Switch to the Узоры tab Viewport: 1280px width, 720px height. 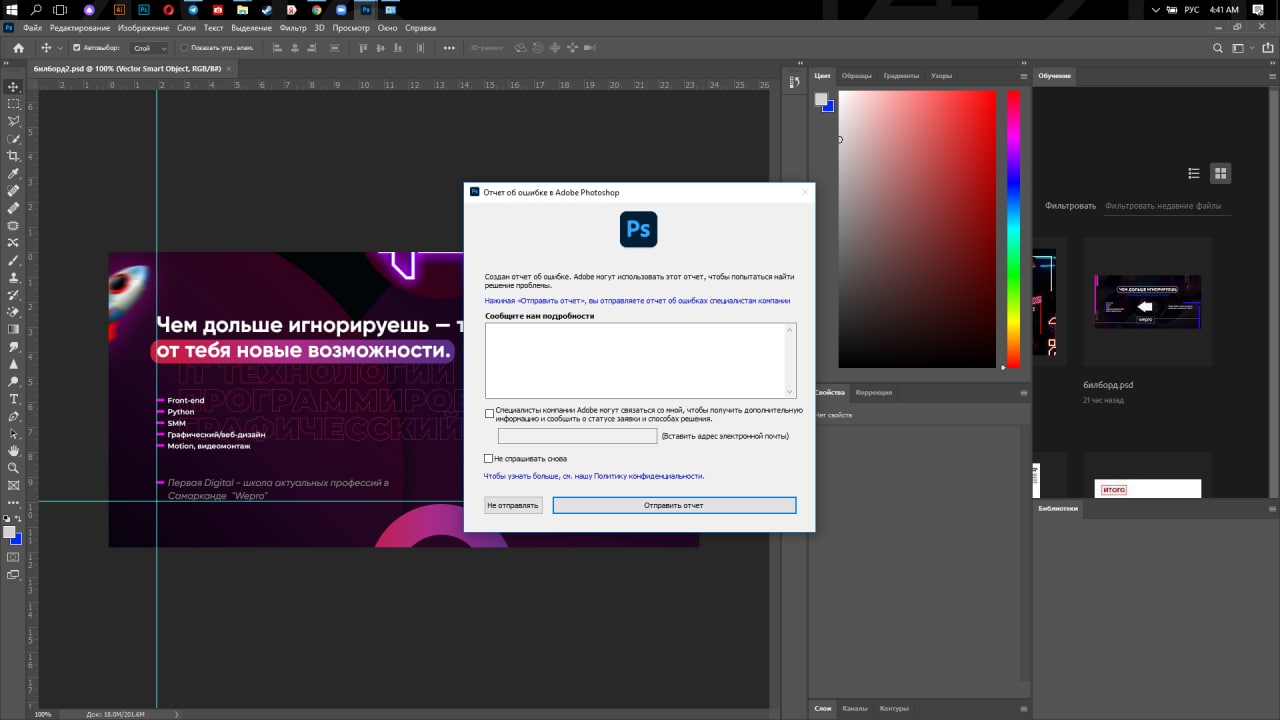point(941,76)
